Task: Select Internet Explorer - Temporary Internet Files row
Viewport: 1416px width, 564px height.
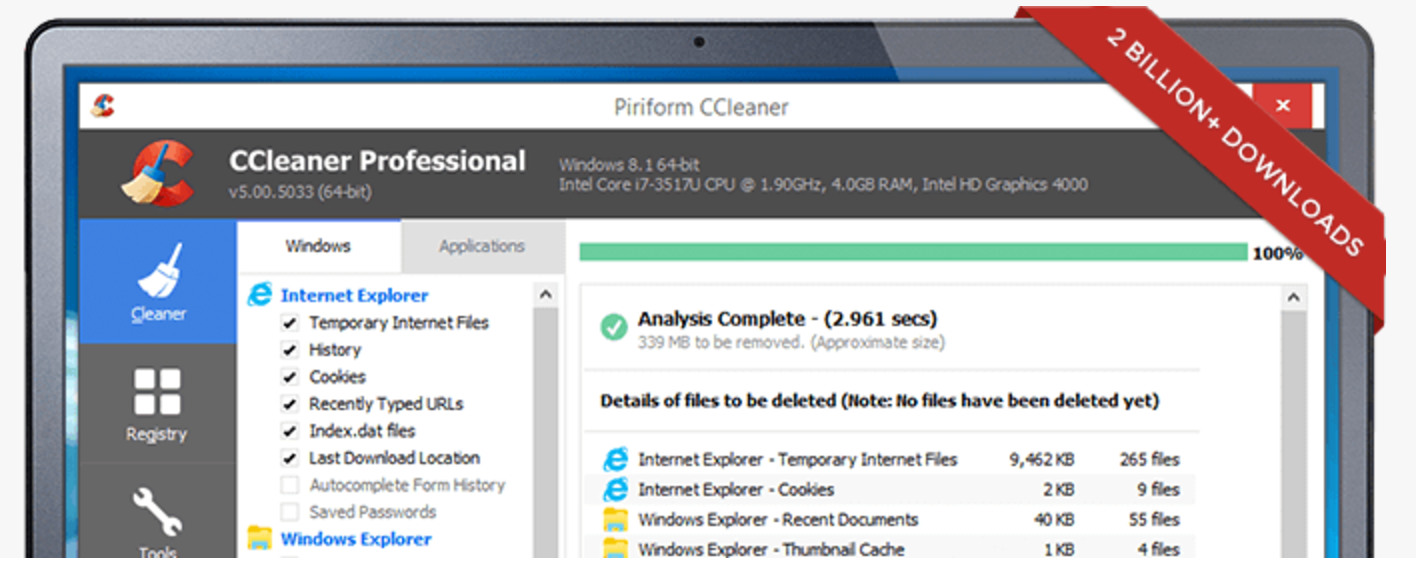Action: [x=797, y=460]
